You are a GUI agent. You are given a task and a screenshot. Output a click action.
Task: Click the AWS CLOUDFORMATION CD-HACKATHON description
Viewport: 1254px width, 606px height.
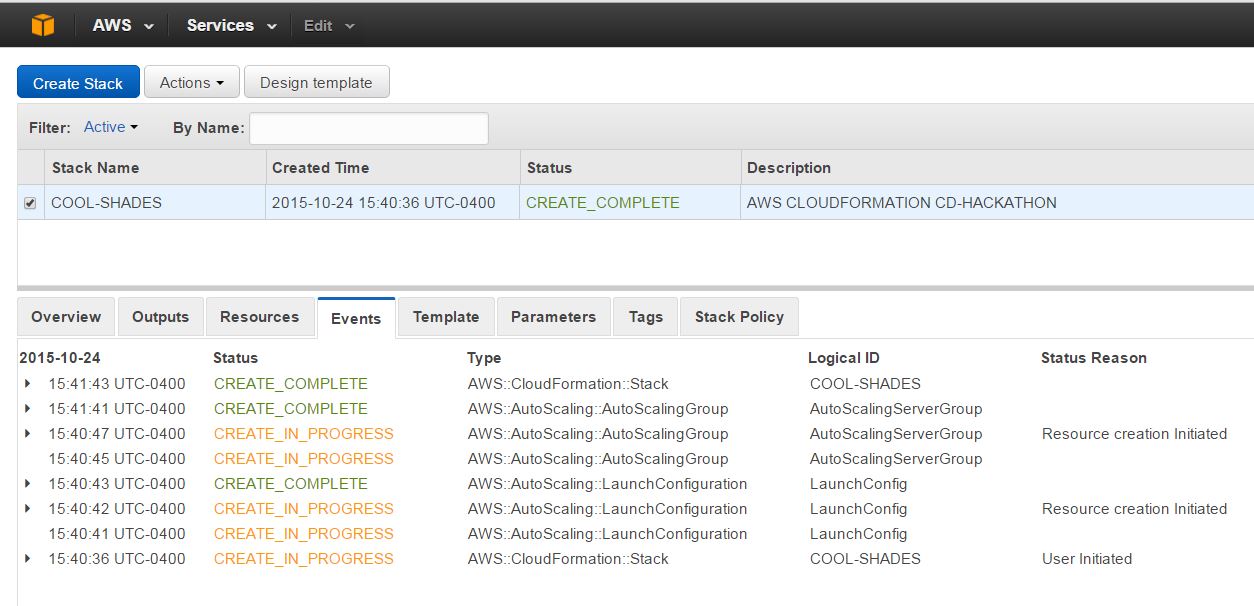coord(901,202)
